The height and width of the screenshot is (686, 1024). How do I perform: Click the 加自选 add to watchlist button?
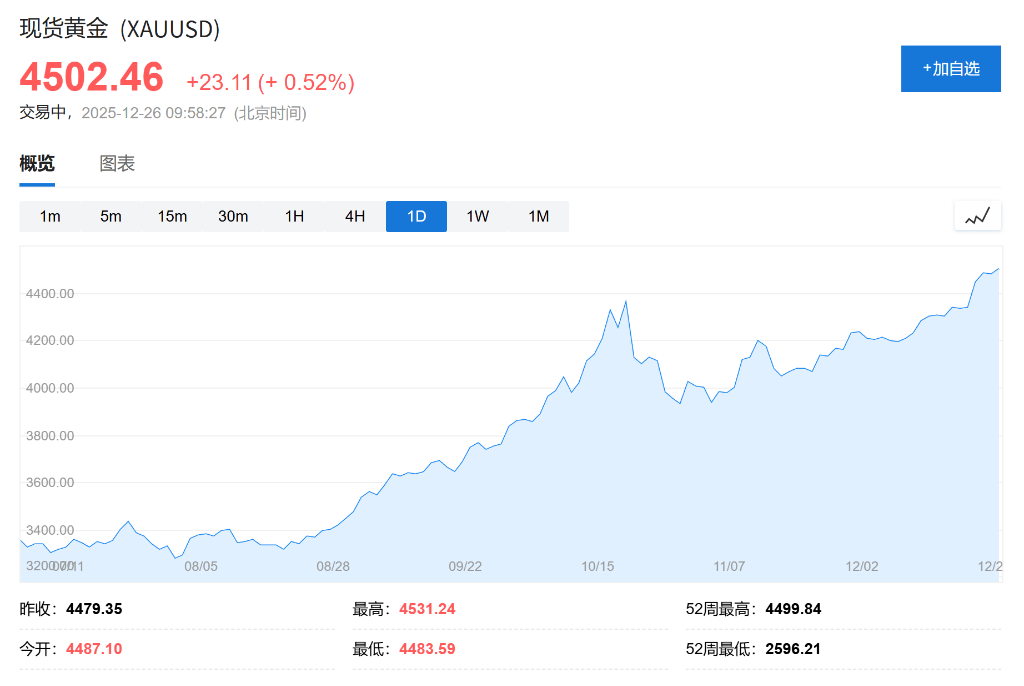tap(950, 69)
